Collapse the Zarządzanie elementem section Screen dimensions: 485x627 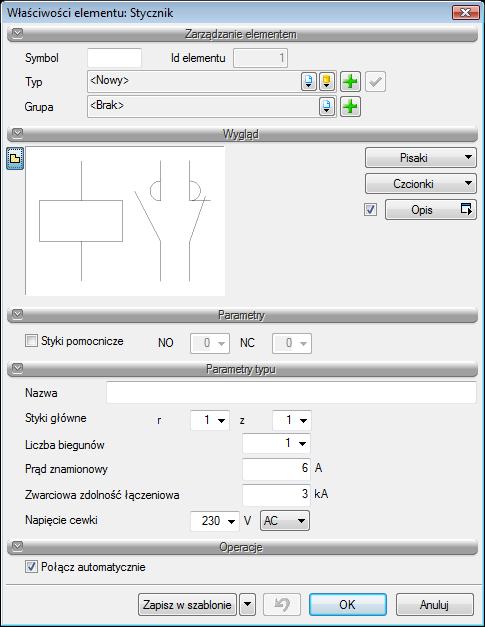point(17,34)
